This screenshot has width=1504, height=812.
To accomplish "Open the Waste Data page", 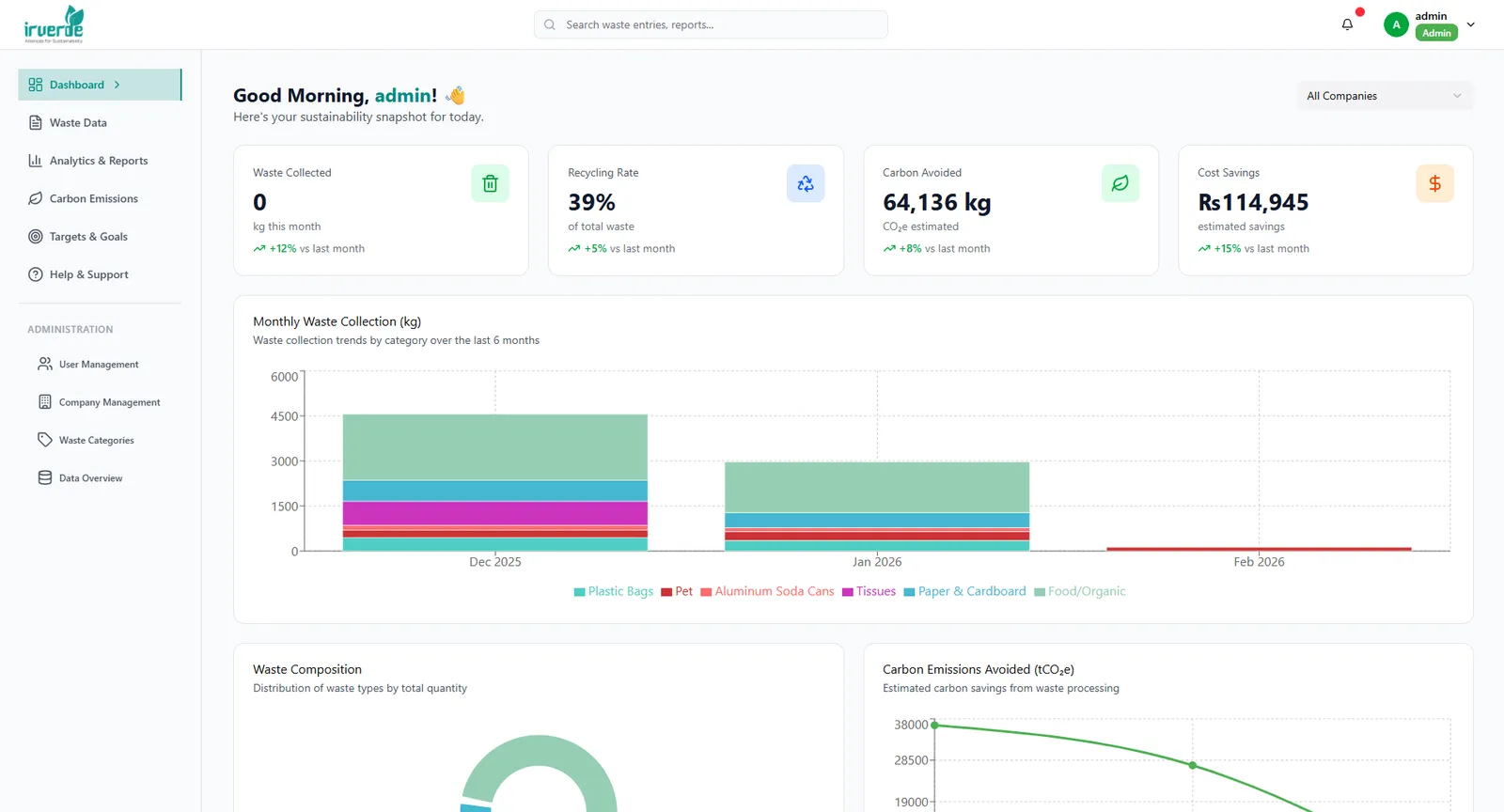I will coord(100,123).
